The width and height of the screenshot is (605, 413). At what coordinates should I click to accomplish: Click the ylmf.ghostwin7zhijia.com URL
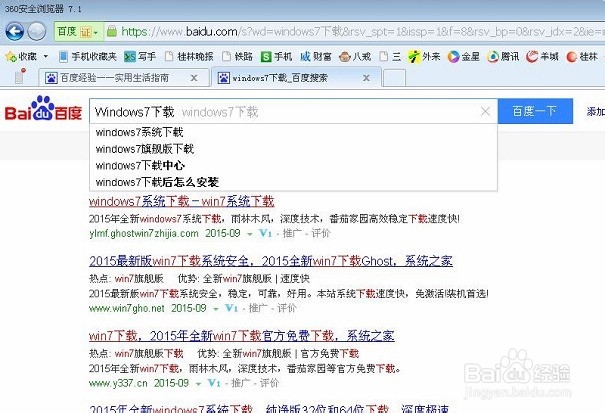click(144, 234)
